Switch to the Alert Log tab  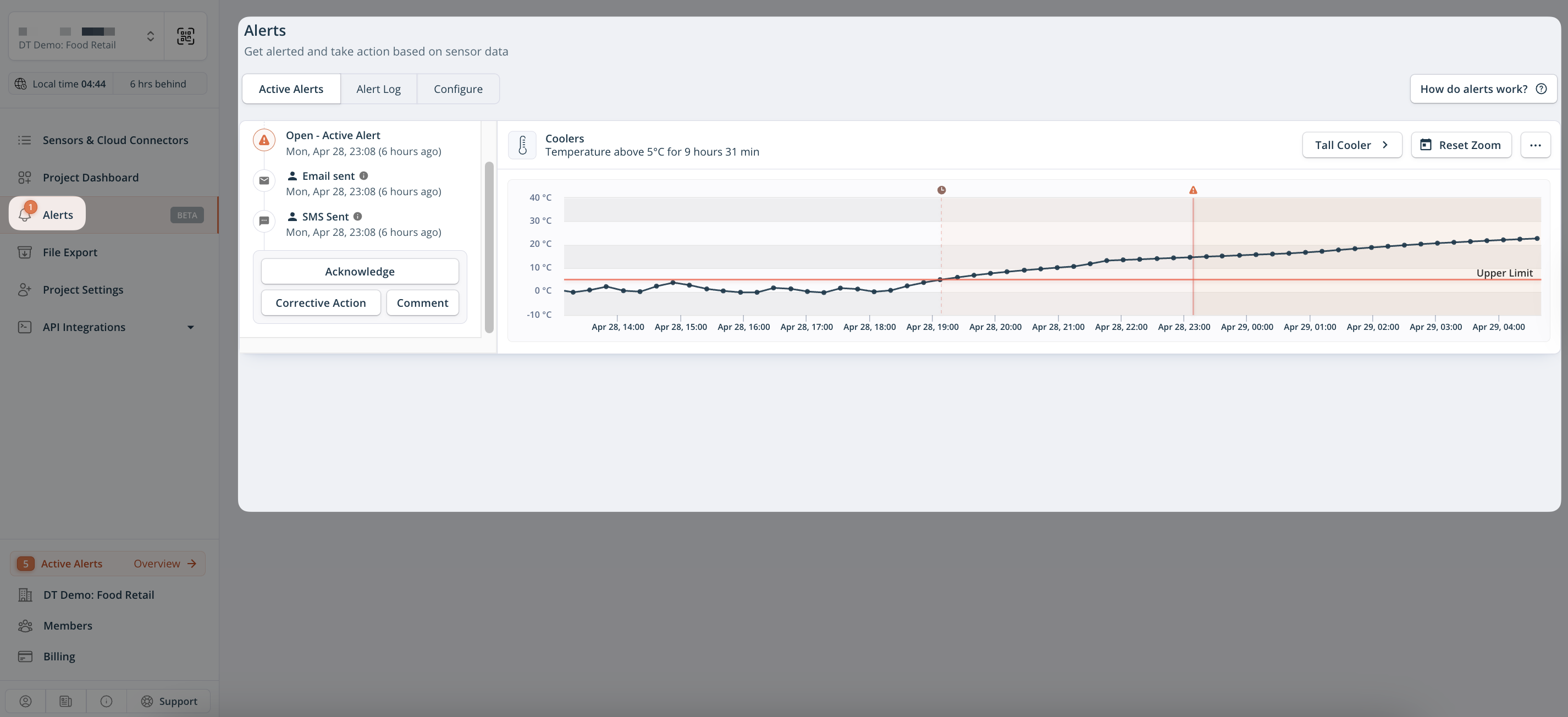(378, 89)
